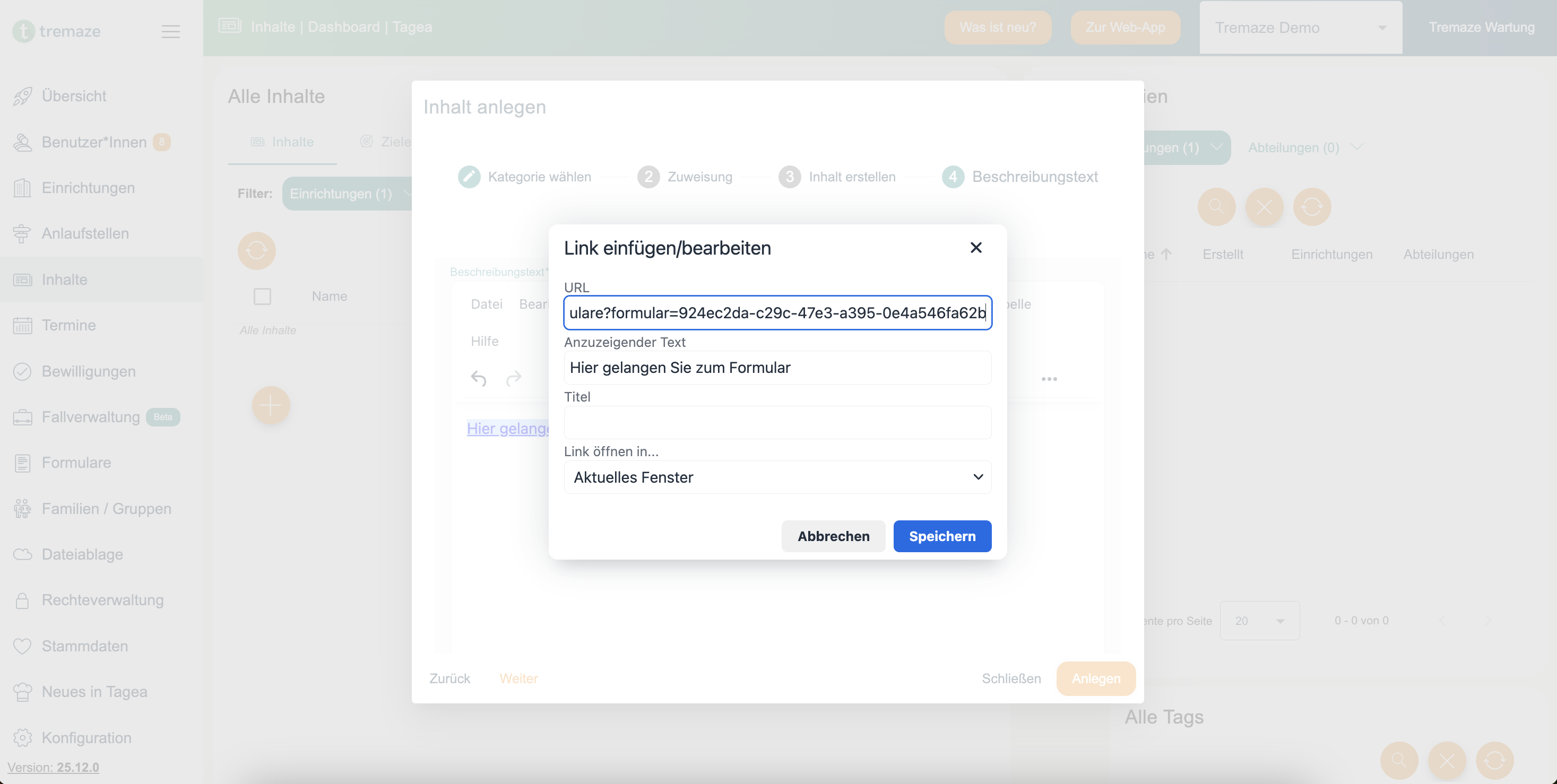The height and width of the screenshot is (784, 1557).
Task: Click the search icon above Erstellt column
Action: coord(1216,207)
